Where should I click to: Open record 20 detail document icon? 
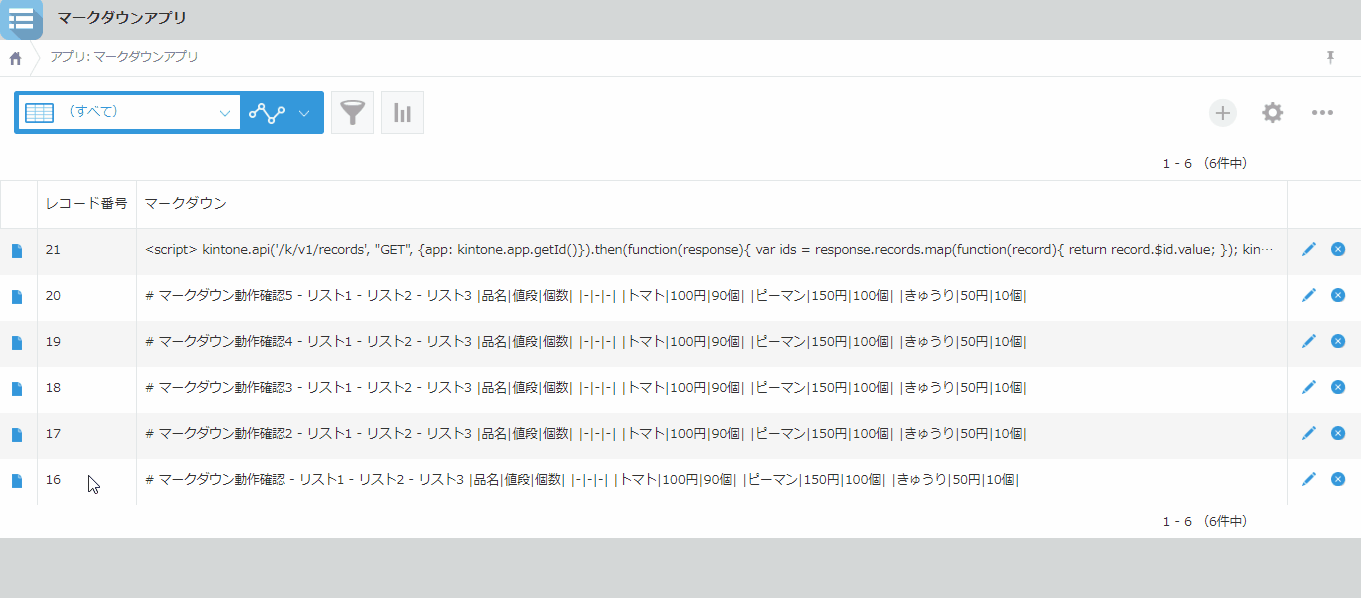pos(17,297)
